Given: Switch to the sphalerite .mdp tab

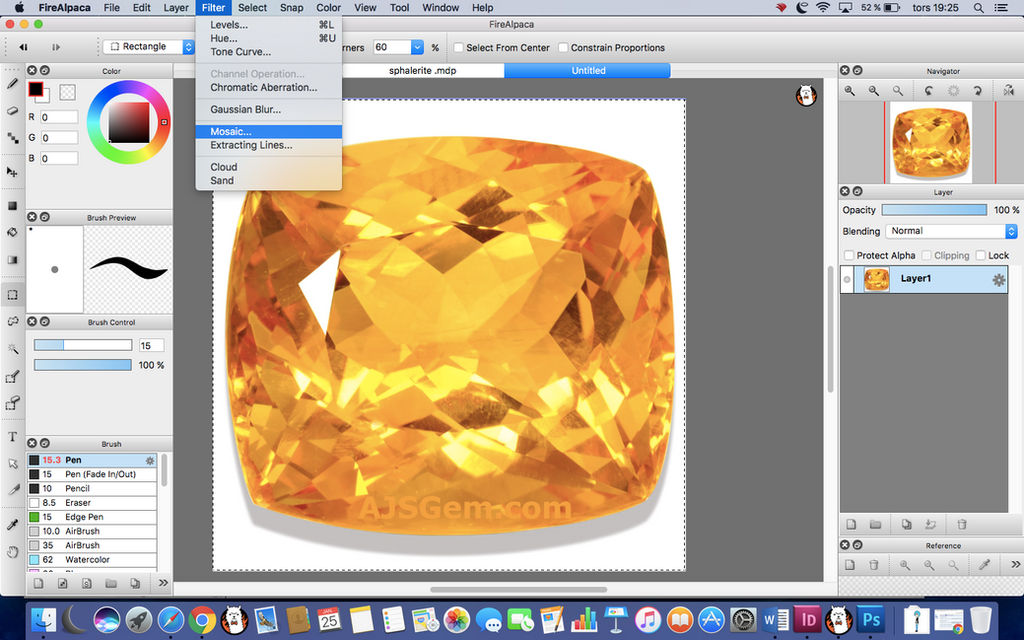Looking at the screenshot, I should coord(423,71).
